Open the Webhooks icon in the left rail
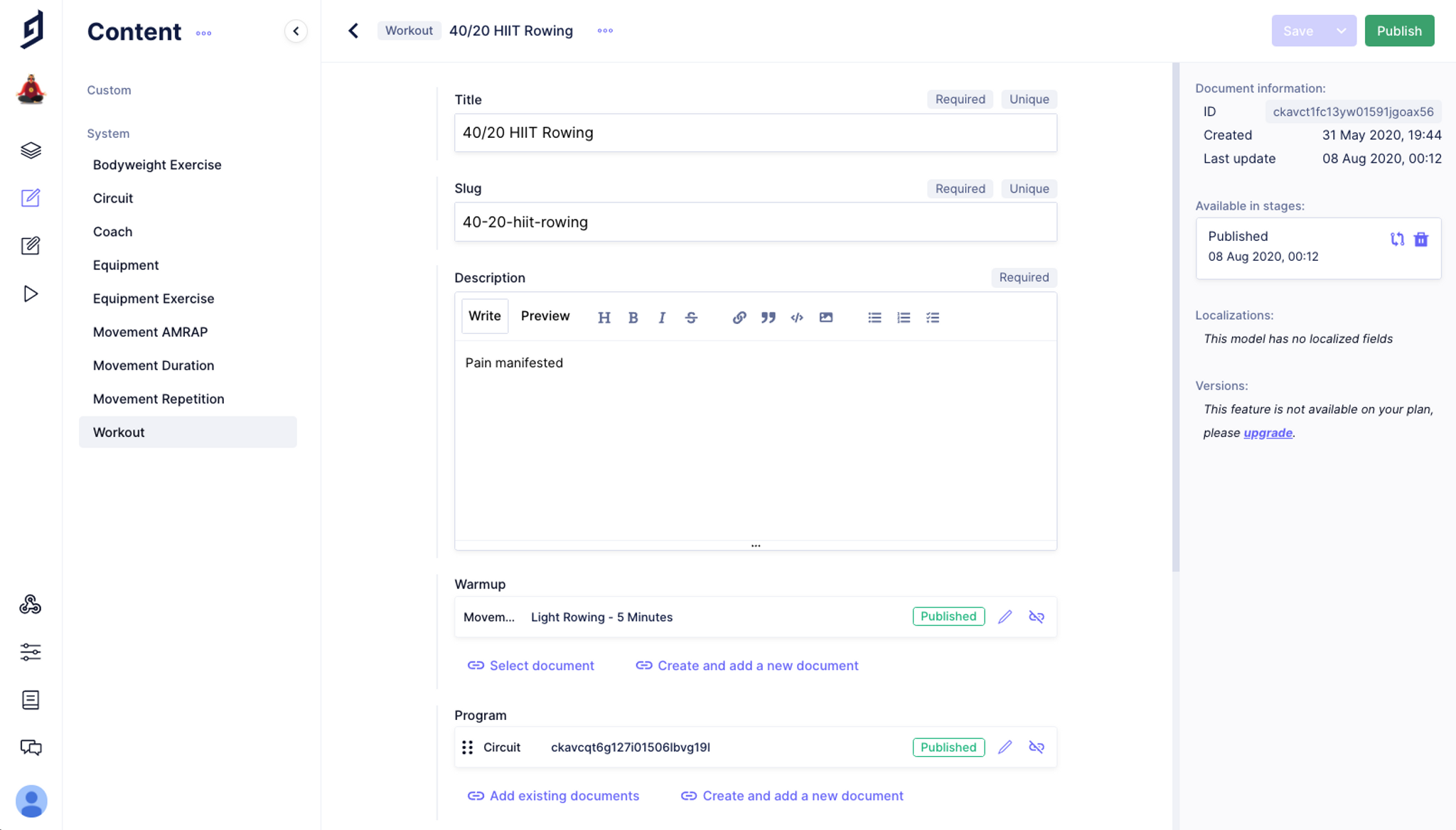This screenshot has width=1456, height=830. click(x=31, y=604)
